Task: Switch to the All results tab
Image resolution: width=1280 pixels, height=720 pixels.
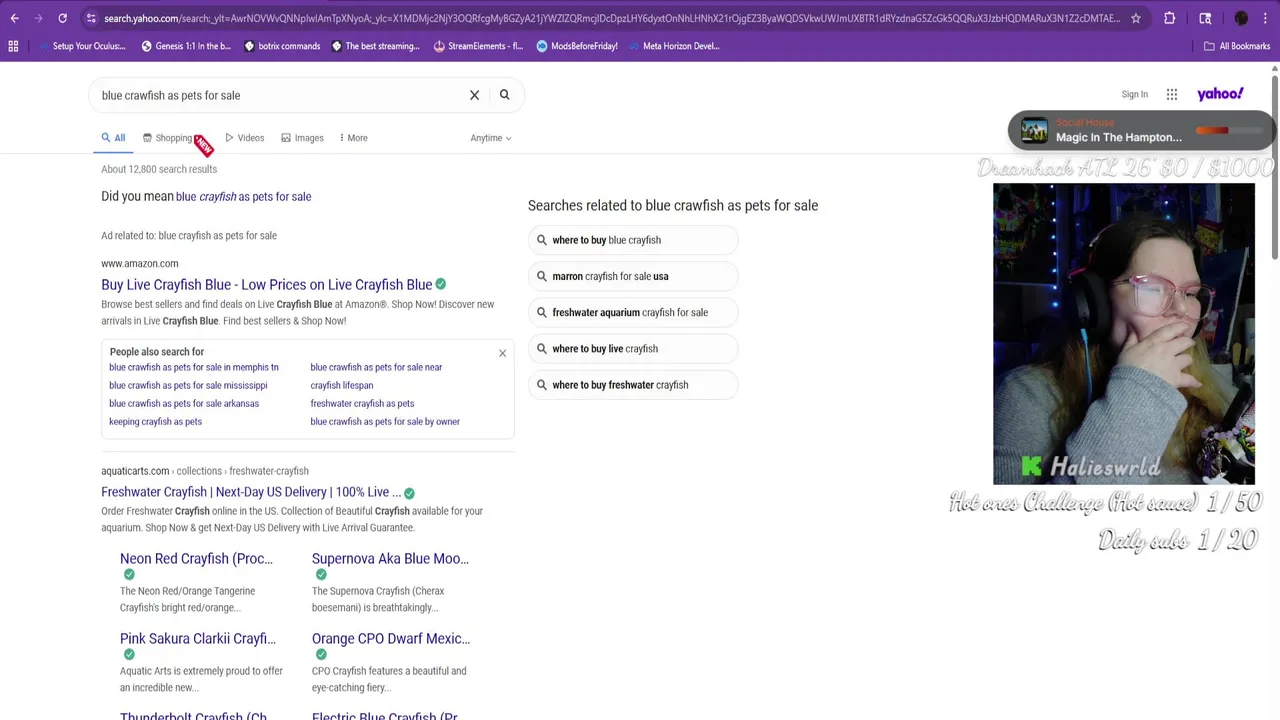Action: click(113, 138)
